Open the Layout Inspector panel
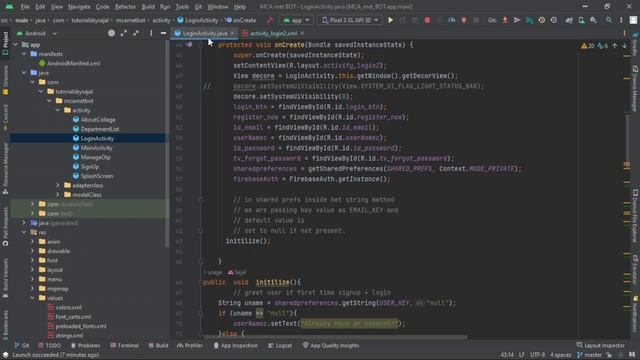Viewport: 640px width, 360px height. pos(600,345)
